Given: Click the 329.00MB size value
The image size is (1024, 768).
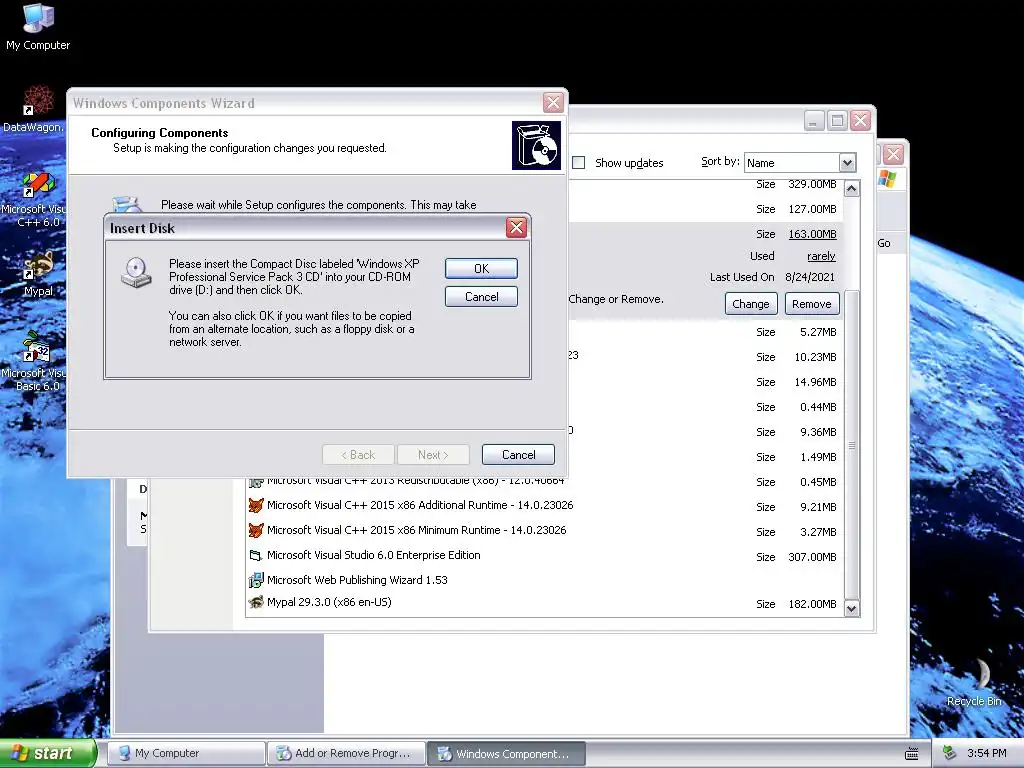Looking at the screenshot, I should click(x=812, y=184).
